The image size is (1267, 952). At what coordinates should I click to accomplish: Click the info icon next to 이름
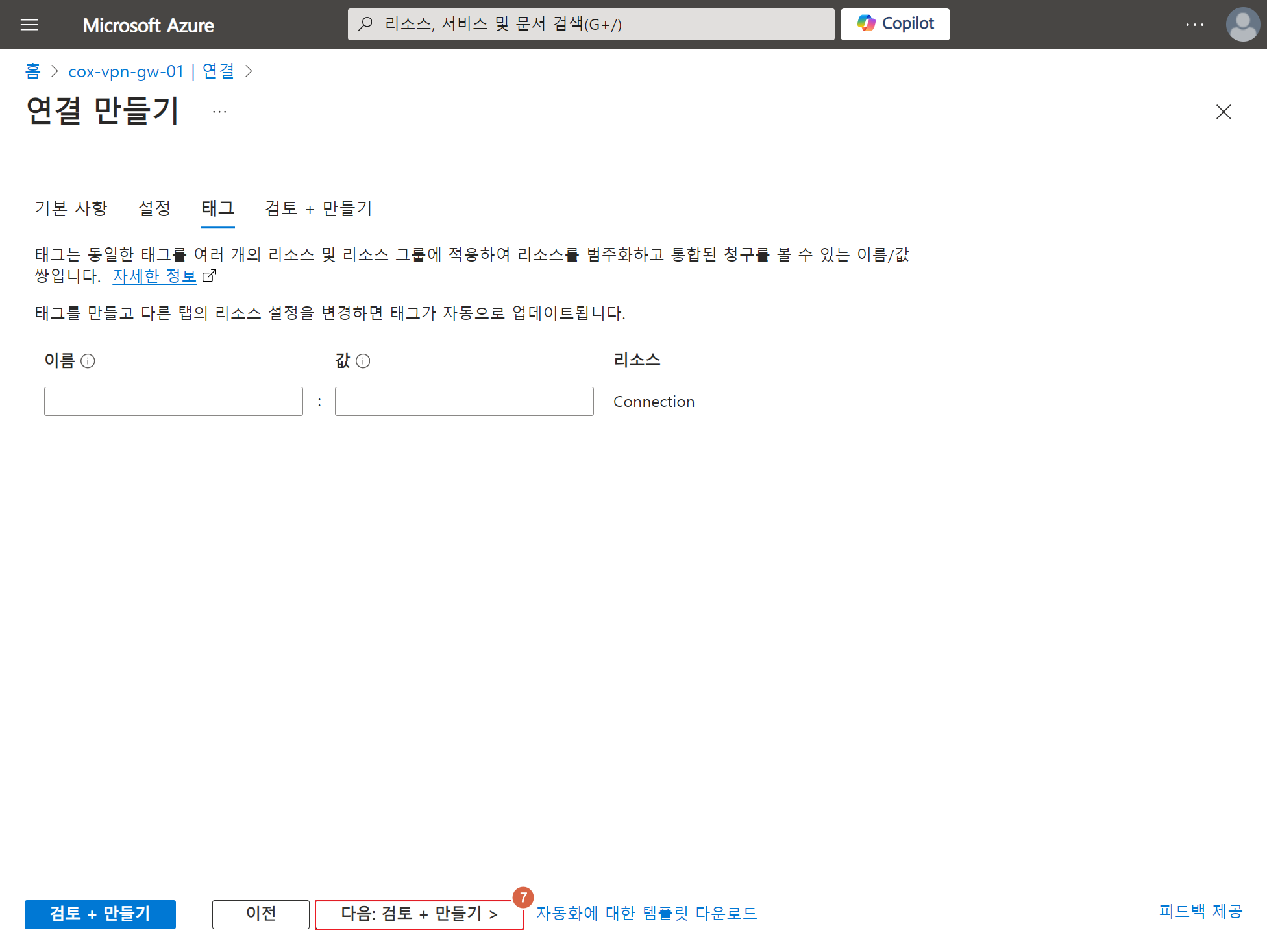point(88,361)
